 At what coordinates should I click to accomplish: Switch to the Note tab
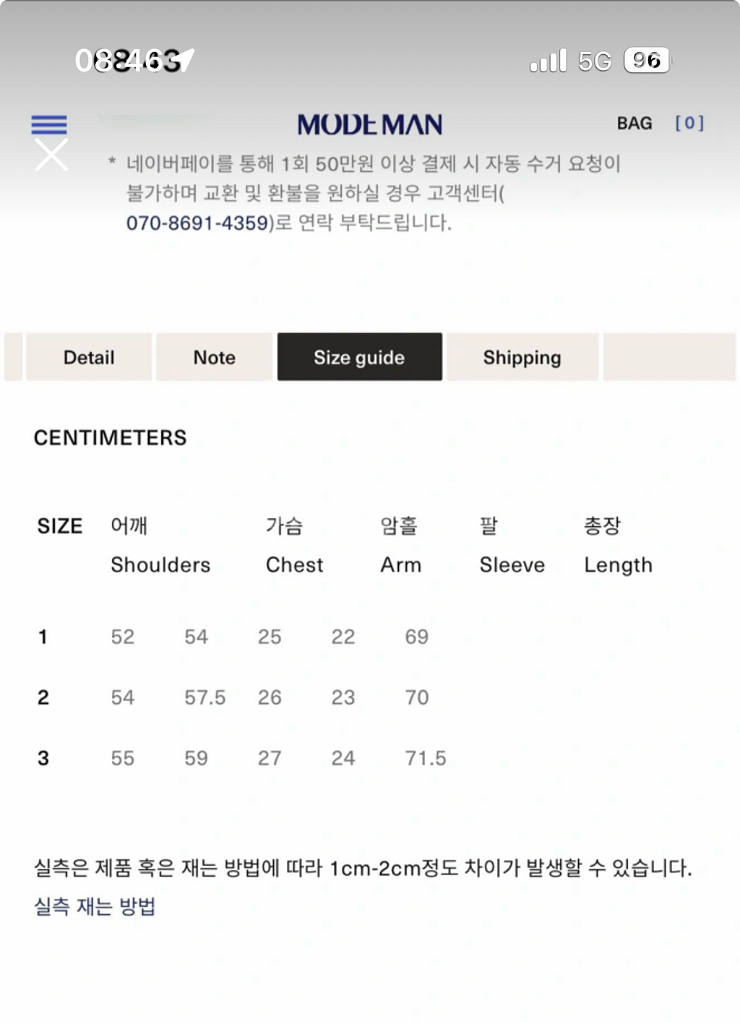click(214, 357)
